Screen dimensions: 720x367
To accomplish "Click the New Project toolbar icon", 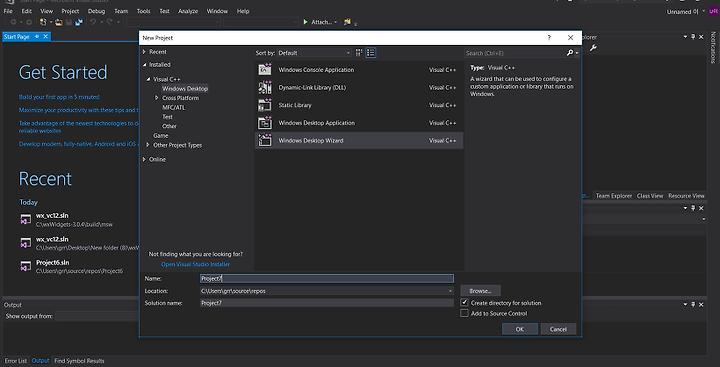I will click(x=43, y=22).
